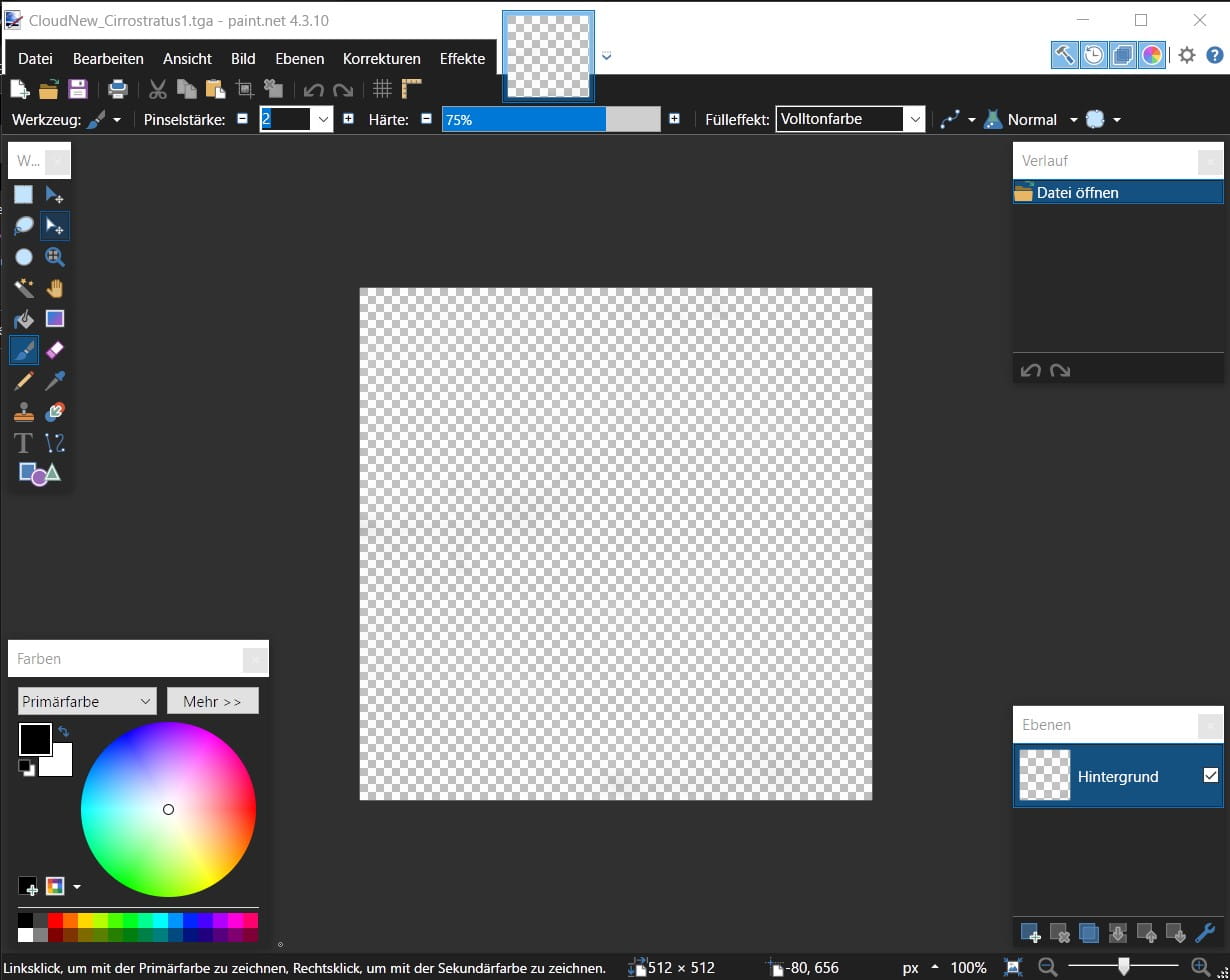Open the Pinselstärke size dropdown
Viewport: 1230px width, 980px height.
coord(322,120)
